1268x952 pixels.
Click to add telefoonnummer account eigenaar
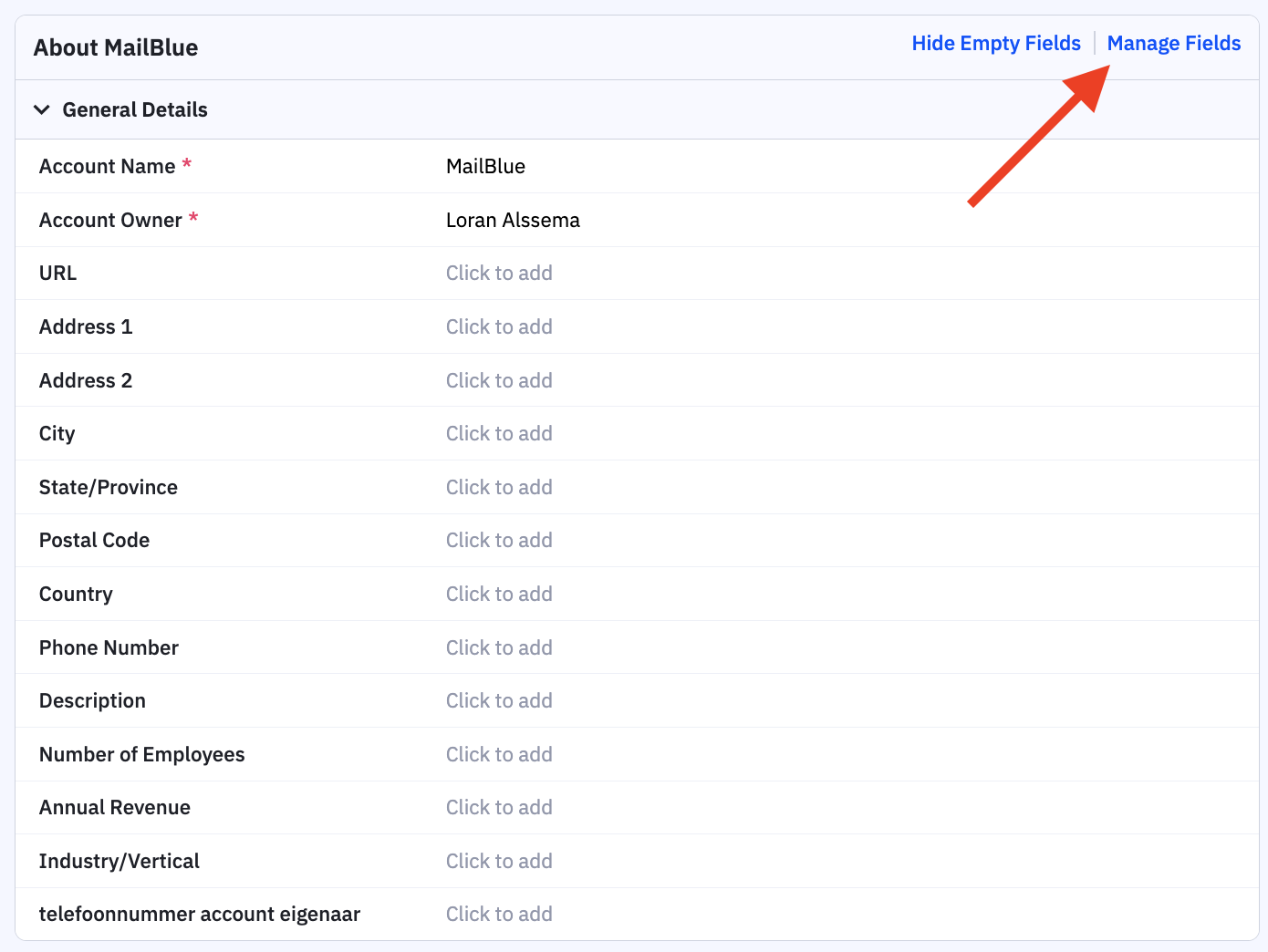tap(499, 915)
